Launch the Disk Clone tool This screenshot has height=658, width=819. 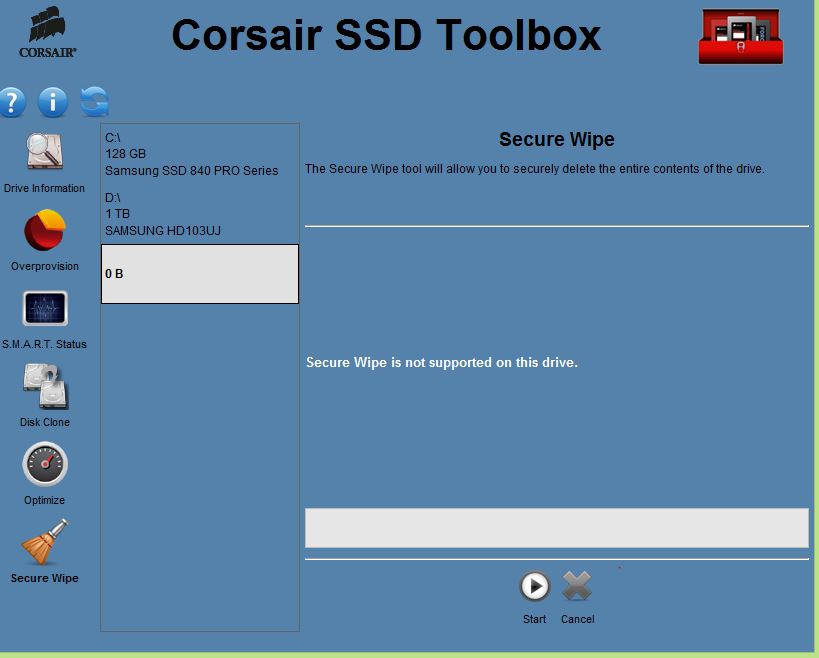pyautogui.click(x=46, y=386)
